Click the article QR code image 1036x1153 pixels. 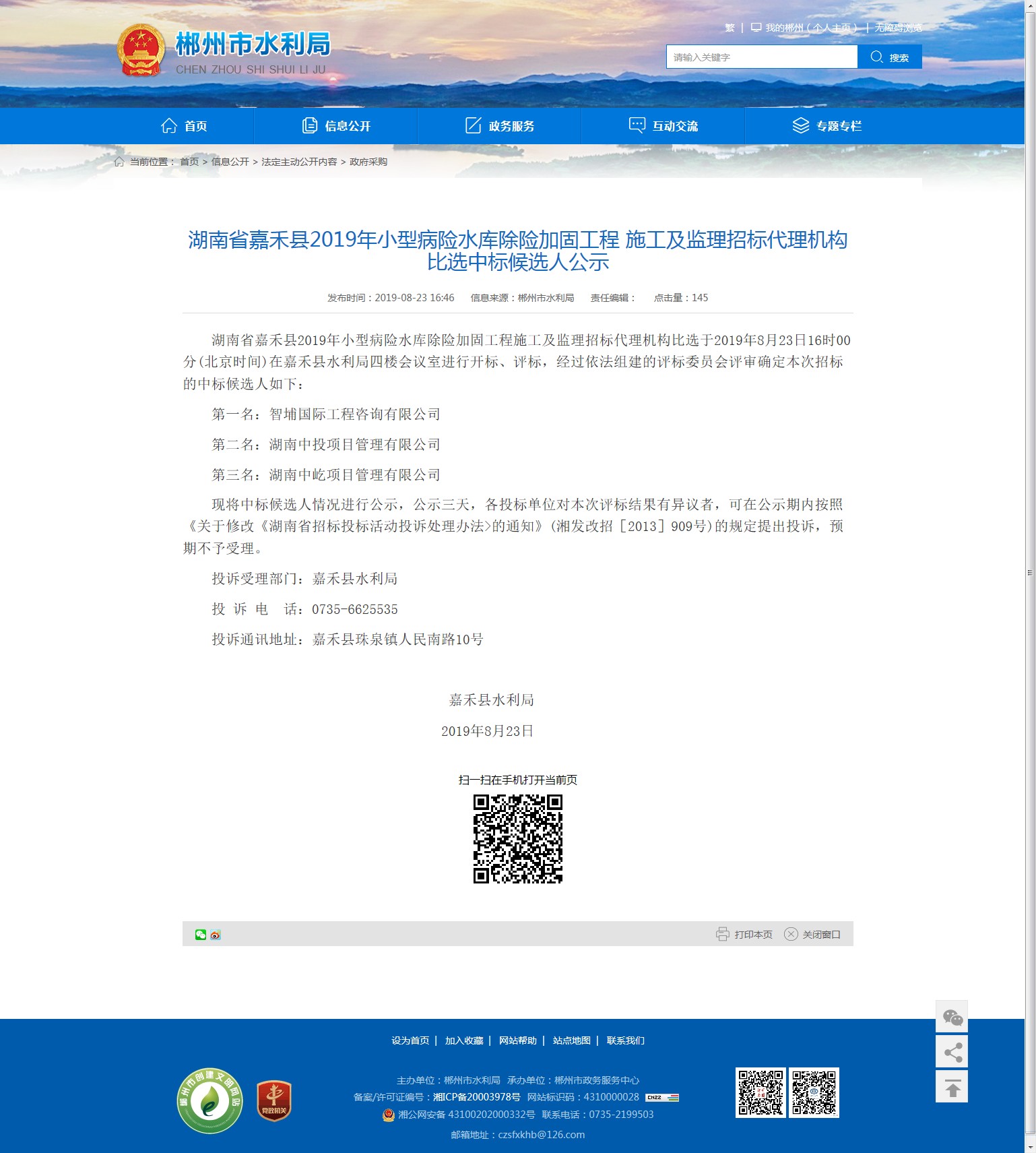point(518,839)
